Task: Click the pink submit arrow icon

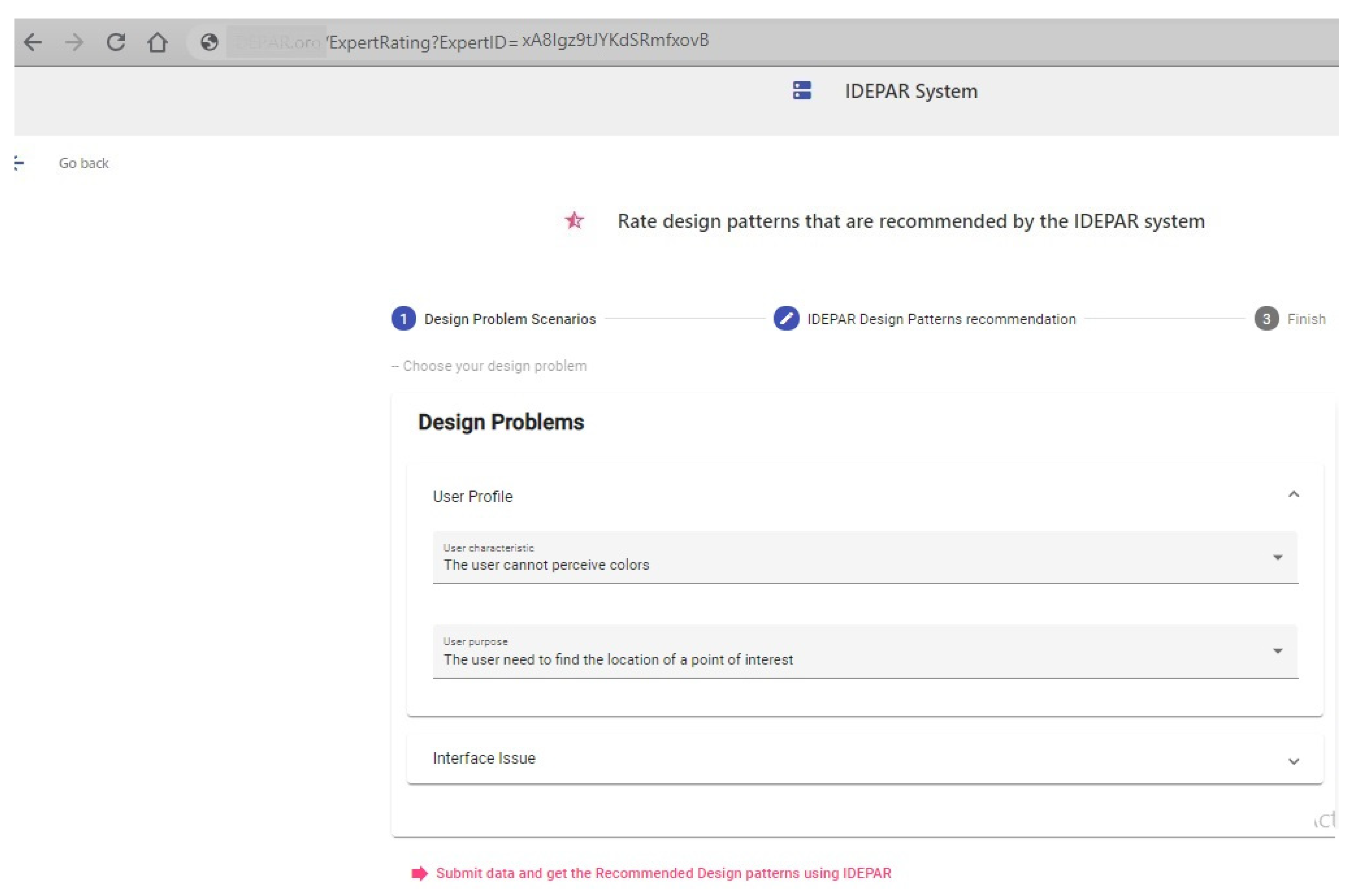Action: [420, 873]
